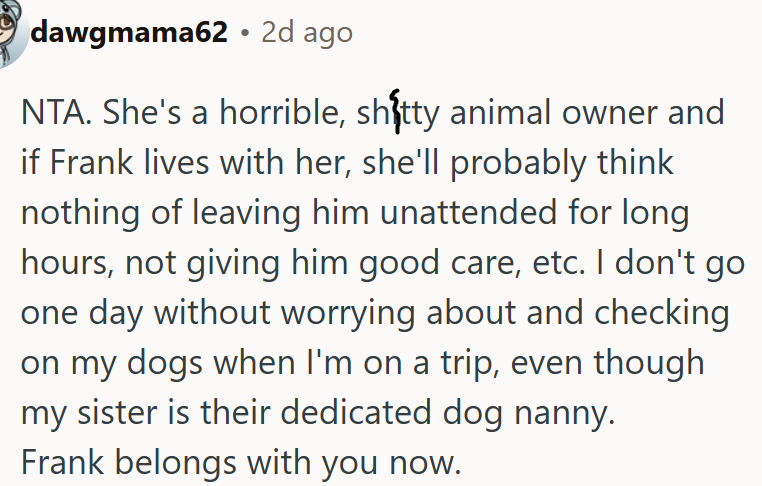Click the dot separator beside the username
This screenshot has height=486, width=762.
point(245,34)
